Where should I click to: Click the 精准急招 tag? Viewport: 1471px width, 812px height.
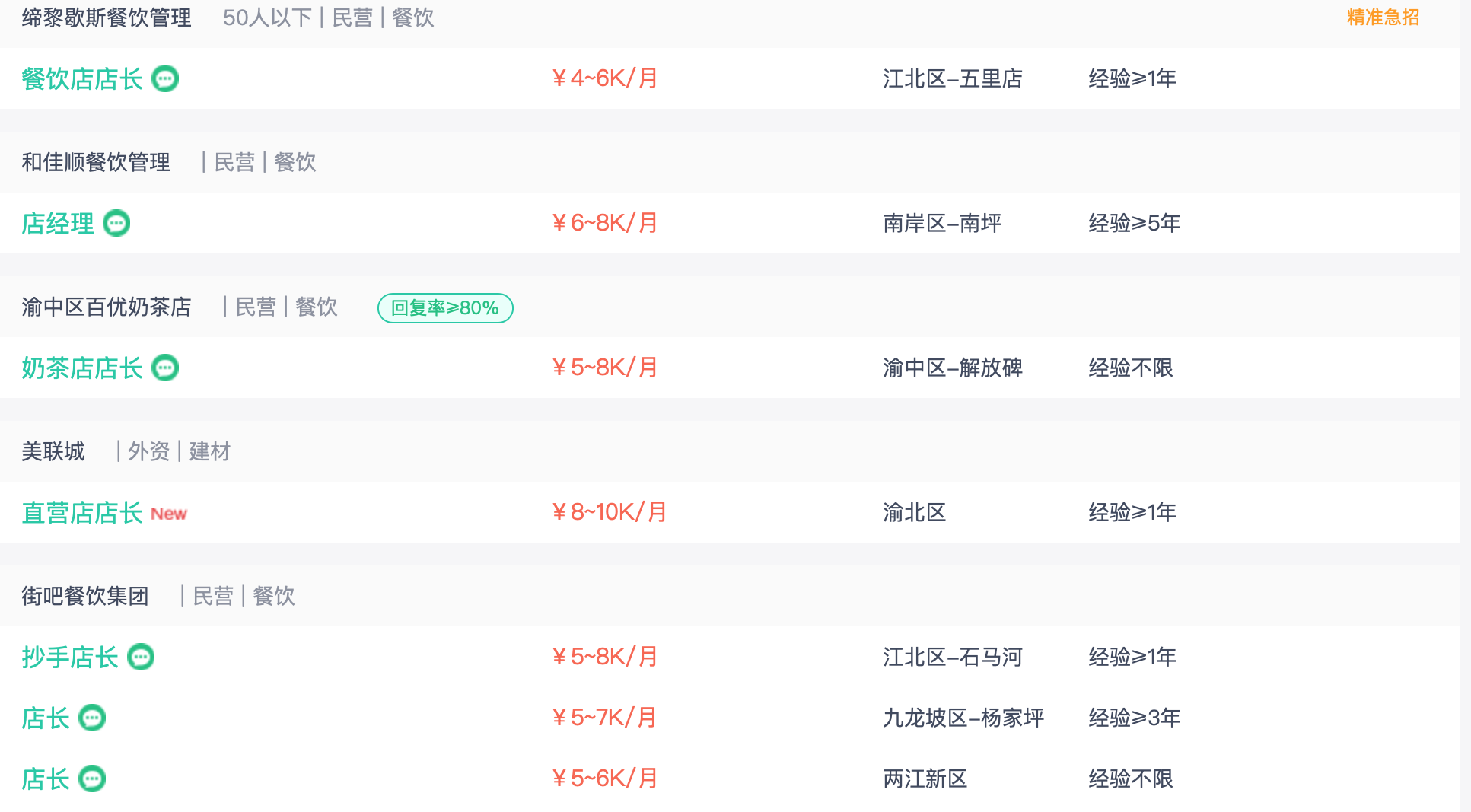point(1383,18)
